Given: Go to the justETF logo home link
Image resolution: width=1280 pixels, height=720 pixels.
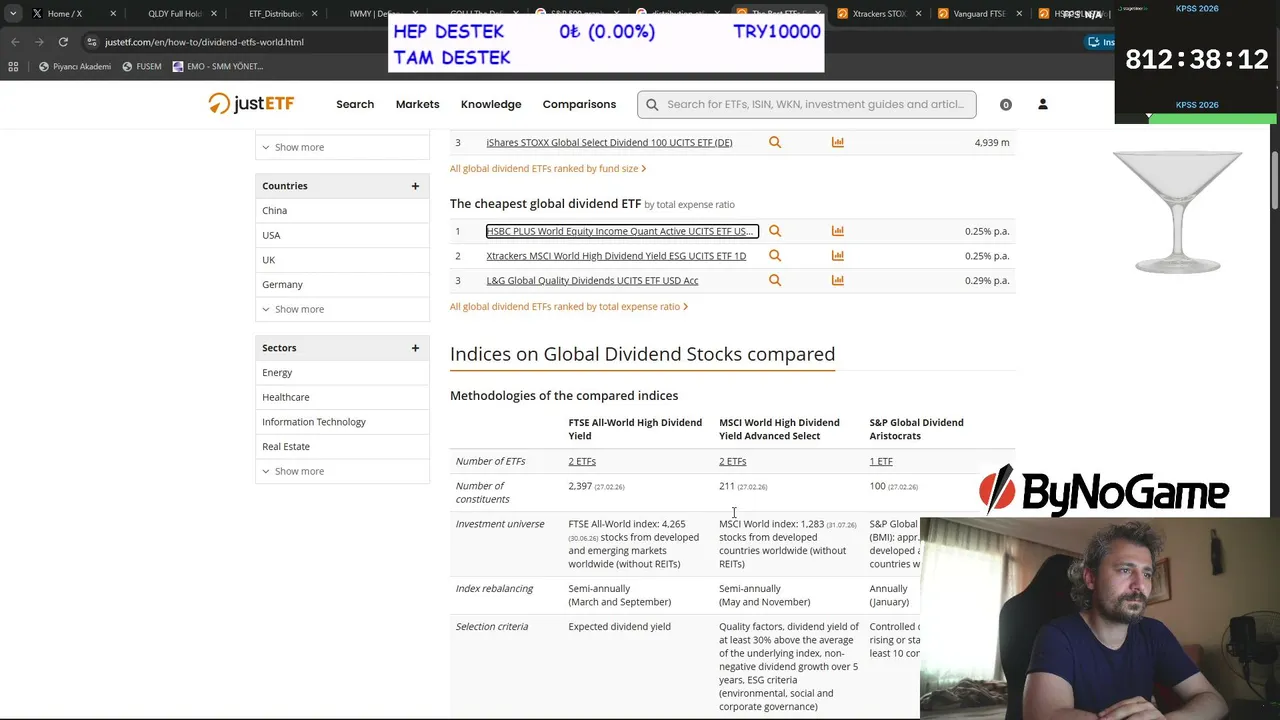Looking at the screenshot, I should click(251, 104).
